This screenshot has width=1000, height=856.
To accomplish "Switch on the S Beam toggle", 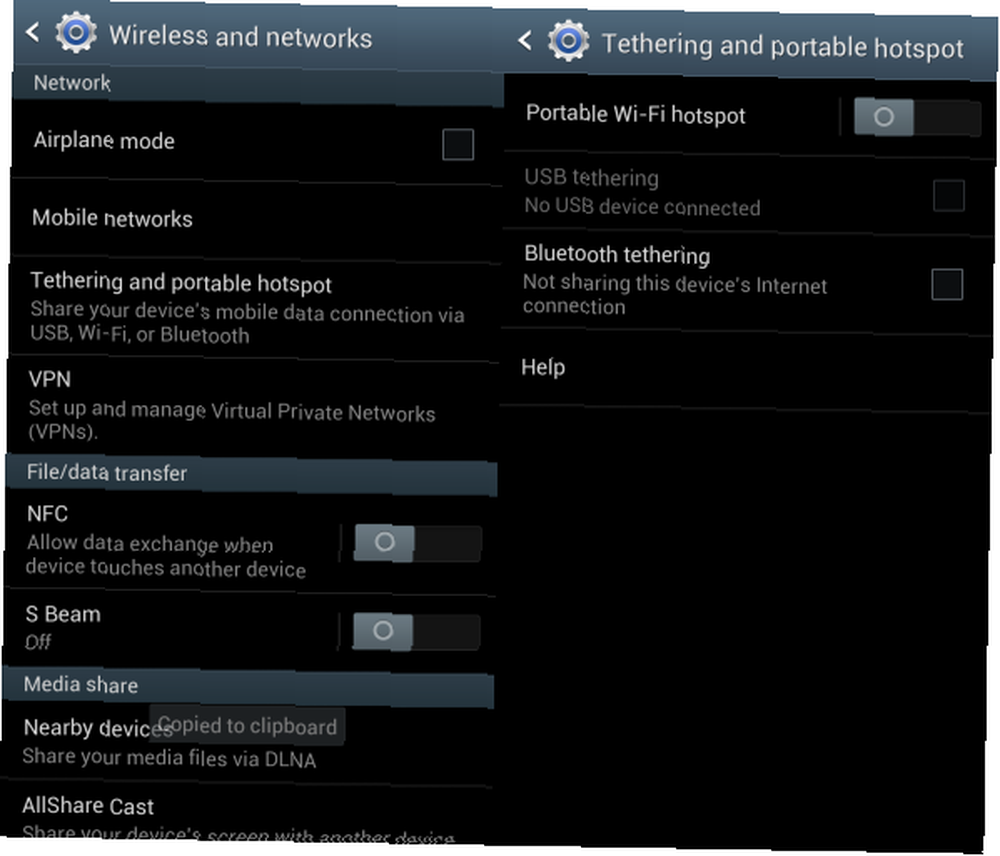I will [416, 631].
